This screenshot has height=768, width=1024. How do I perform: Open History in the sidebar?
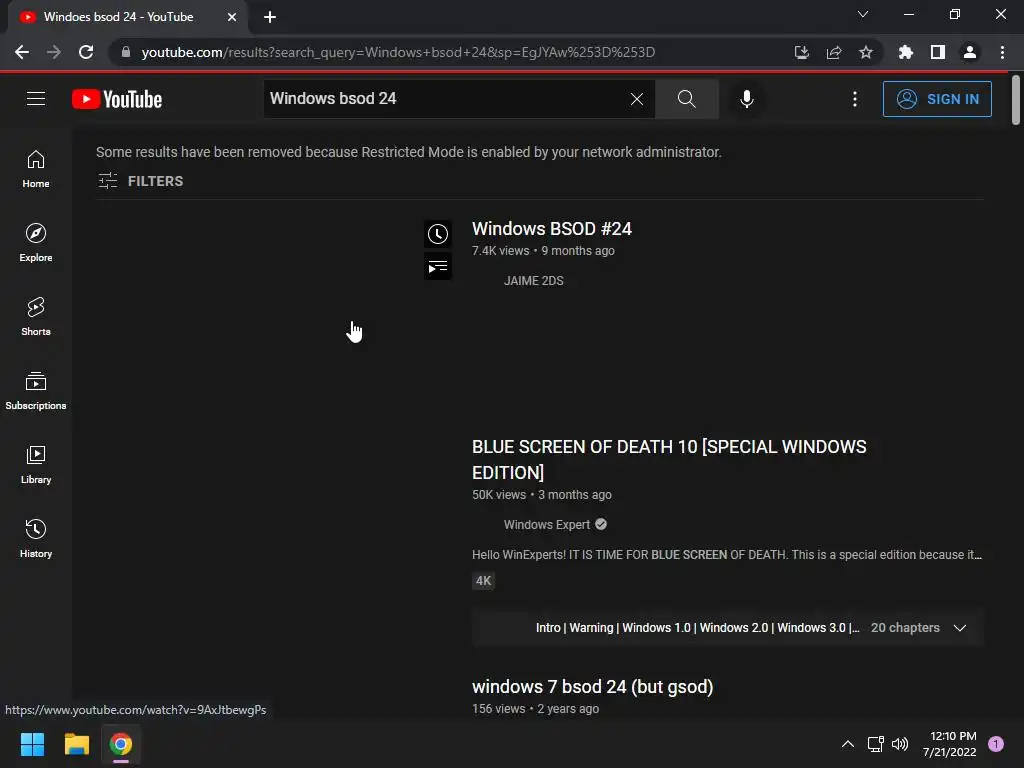tap(36, 538)
